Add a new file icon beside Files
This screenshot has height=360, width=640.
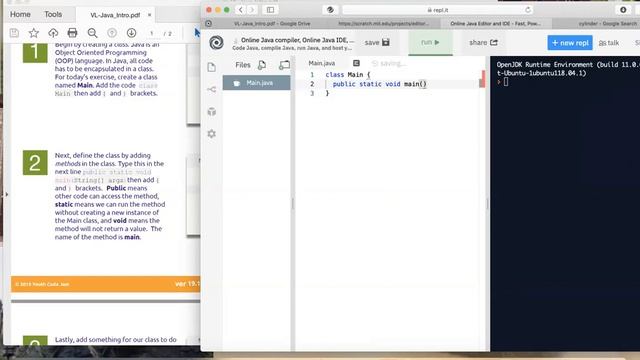[x=262, y=64]
